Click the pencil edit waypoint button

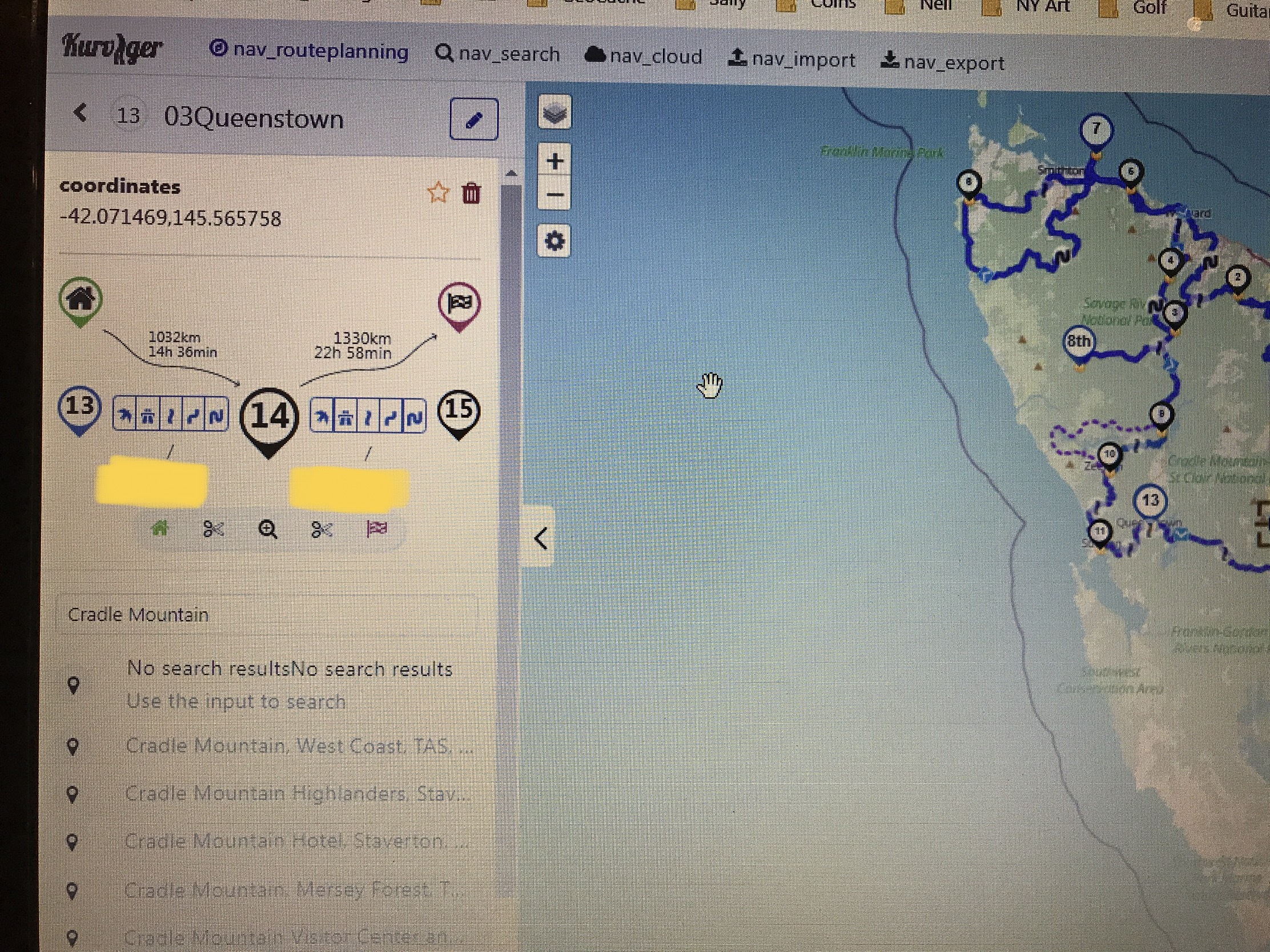(473, 120)
